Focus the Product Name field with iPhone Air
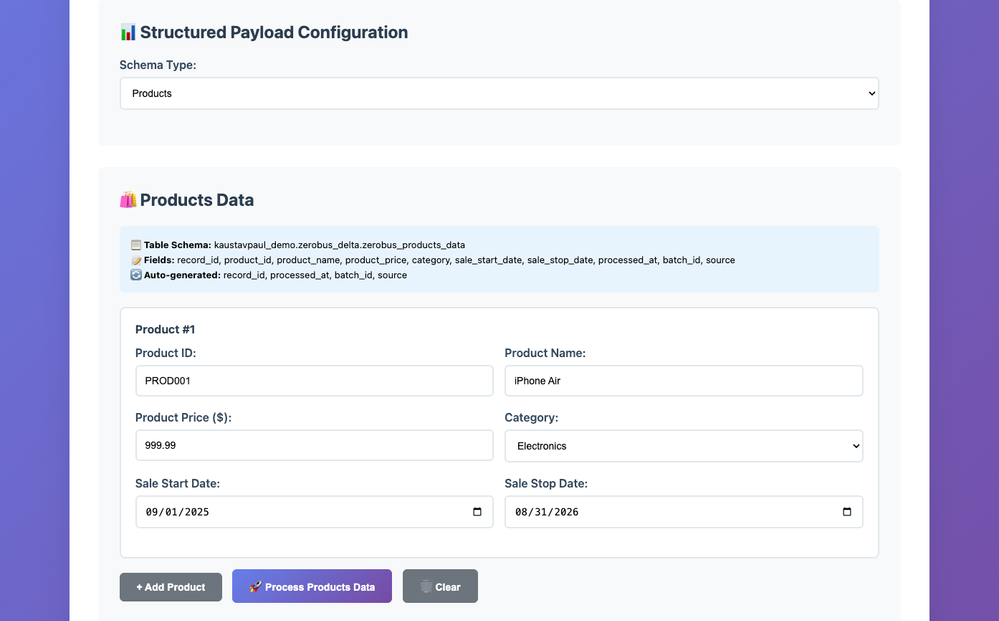Image resolution: width=999 pixels, height=621 pixels. [x=683, y=381]
